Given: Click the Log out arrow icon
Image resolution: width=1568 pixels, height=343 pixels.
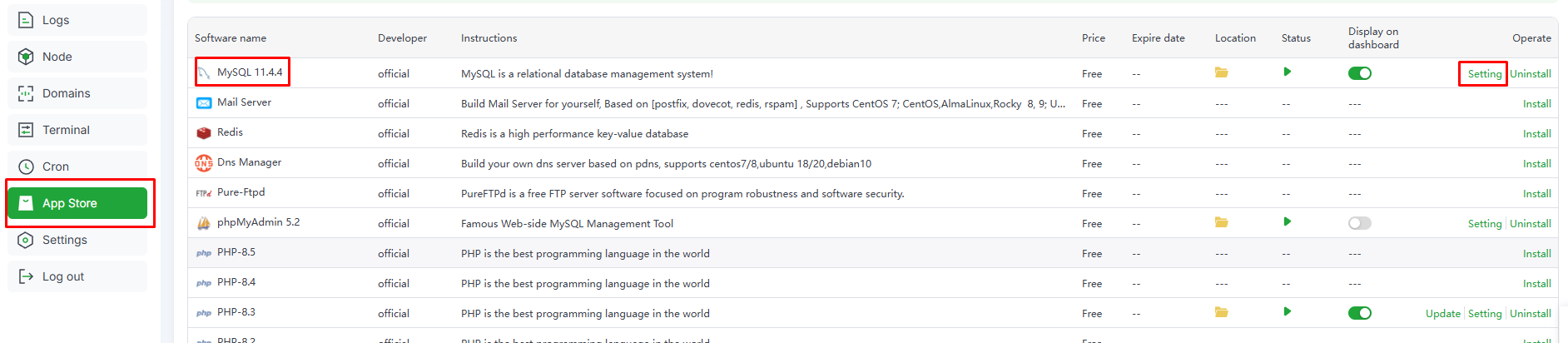Looking at the screenshot, I should [x=26, y=276].
